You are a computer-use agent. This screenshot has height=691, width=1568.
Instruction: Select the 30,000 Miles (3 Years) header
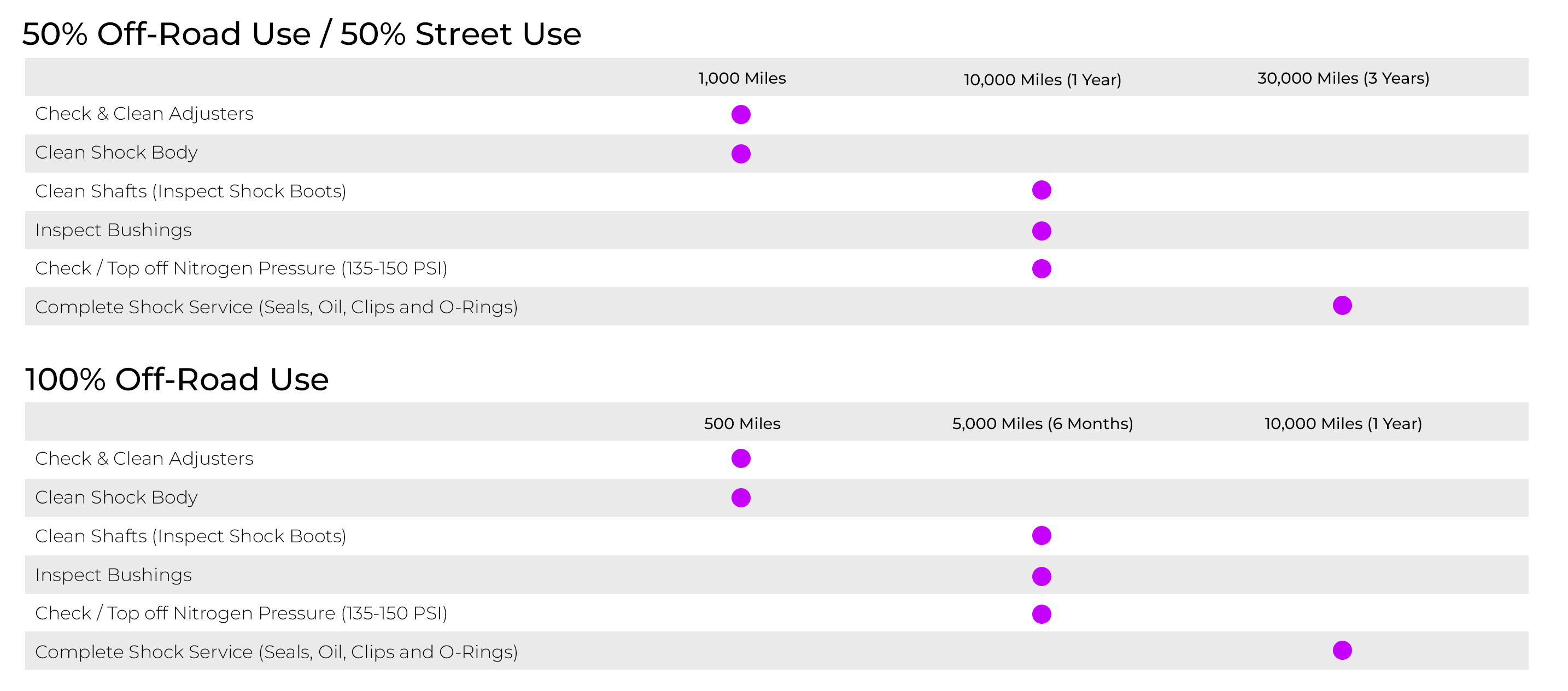point(1343,78)
